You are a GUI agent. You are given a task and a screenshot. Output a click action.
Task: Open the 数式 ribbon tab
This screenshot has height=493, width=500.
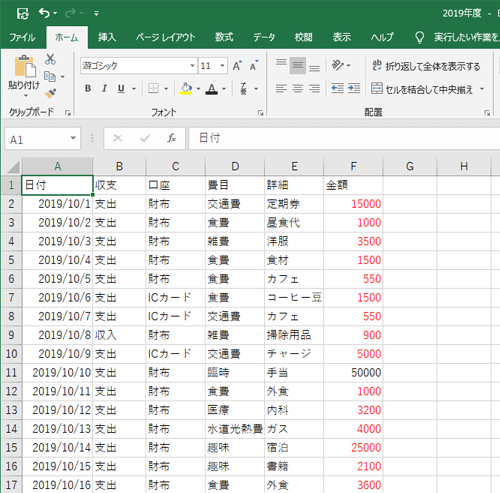click(224, 37)
